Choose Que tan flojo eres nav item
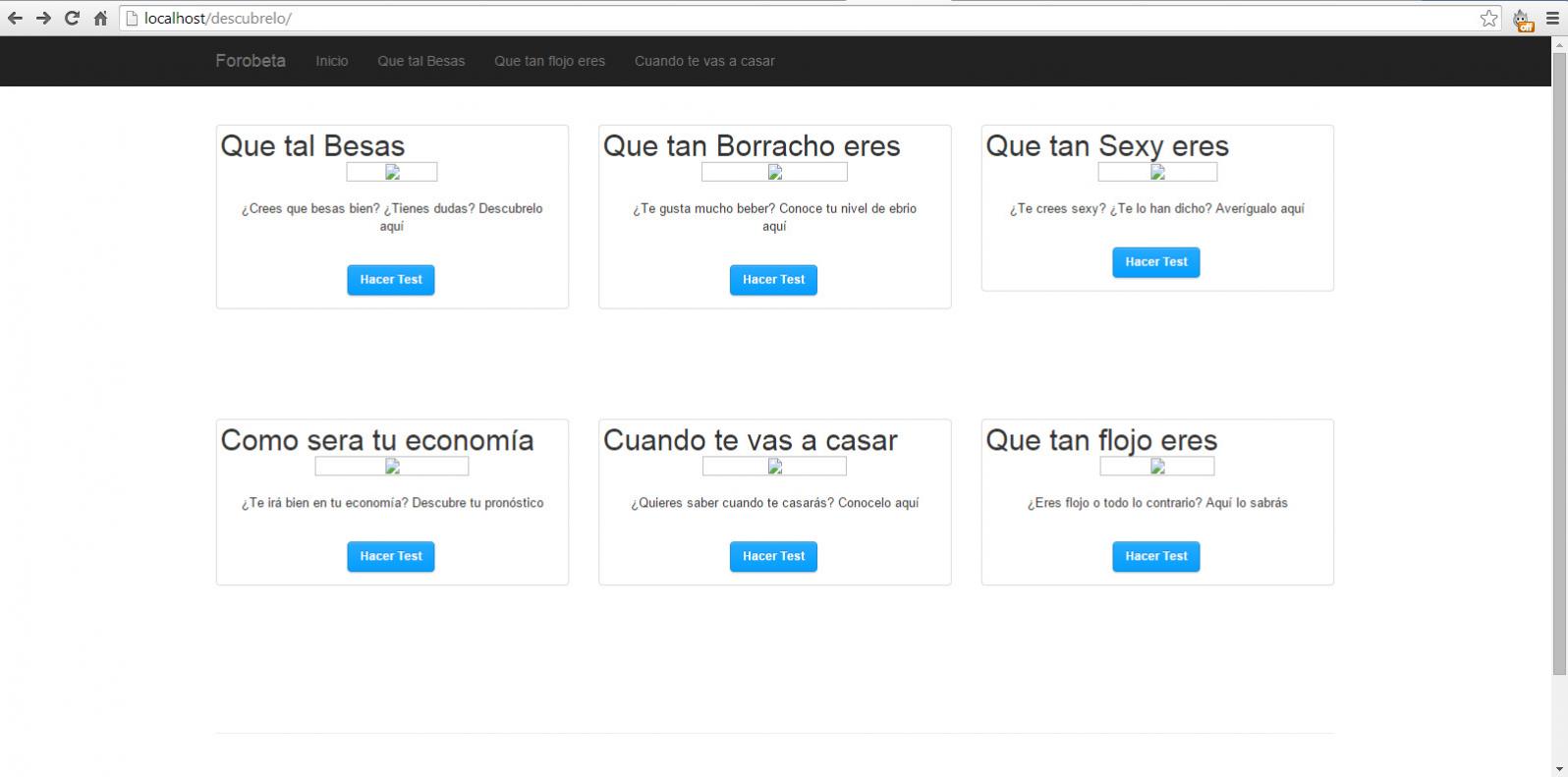This screenshot has width=1568, height=777. click(549, 61)
